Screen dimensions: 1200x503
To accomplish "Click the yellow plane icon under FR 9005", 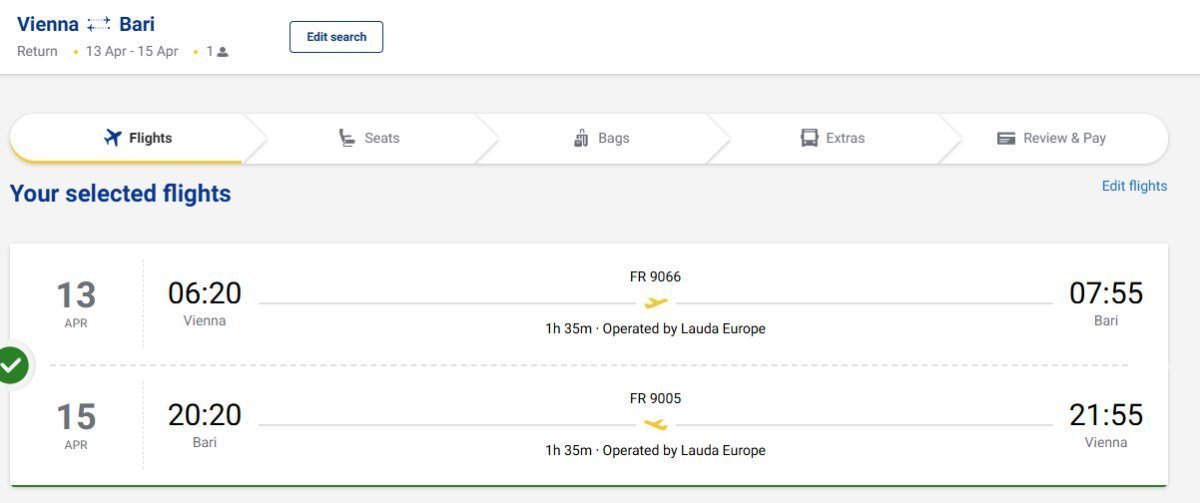I will tap(655, 424).
